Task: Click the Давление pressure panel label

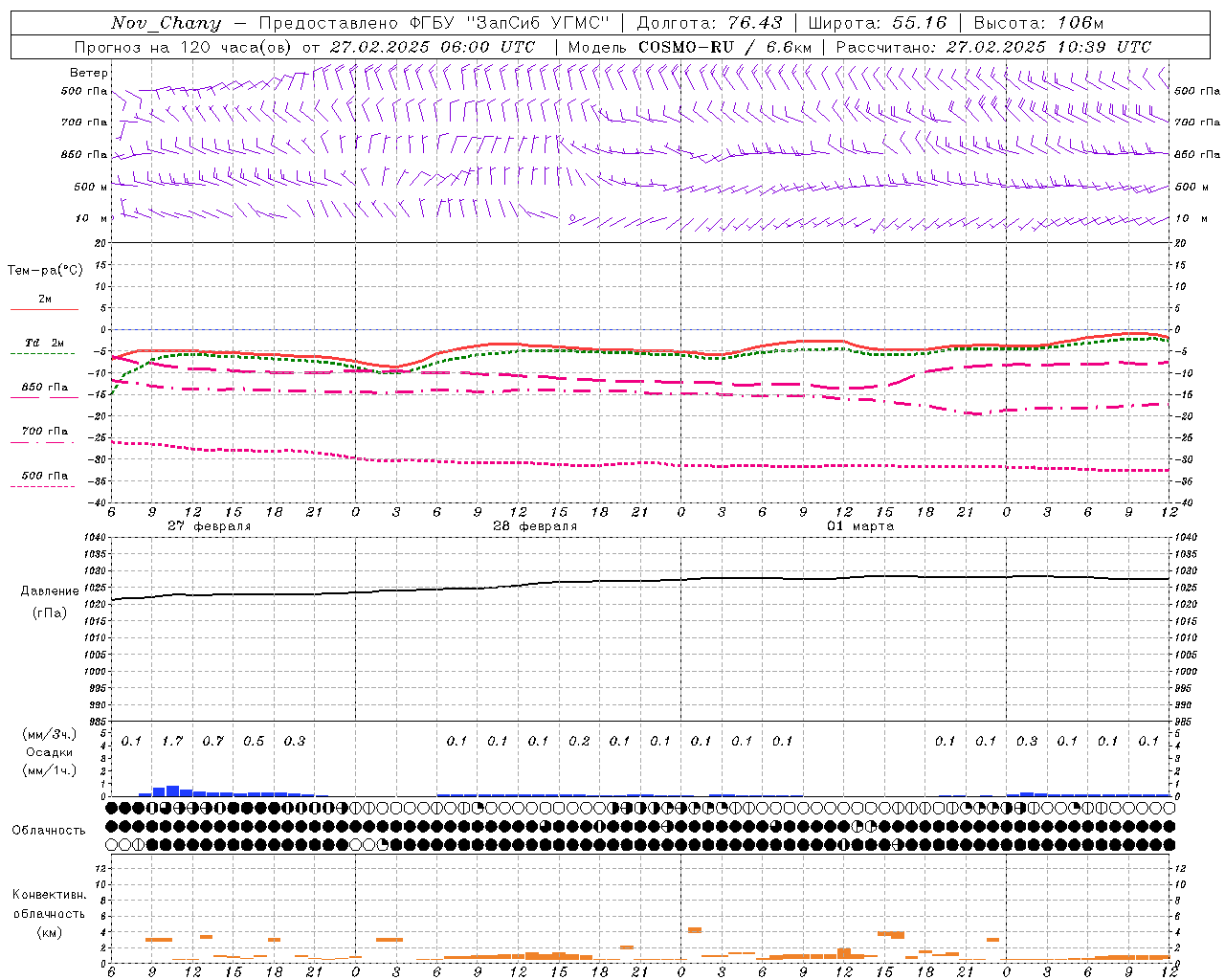Action: [50, 591]
